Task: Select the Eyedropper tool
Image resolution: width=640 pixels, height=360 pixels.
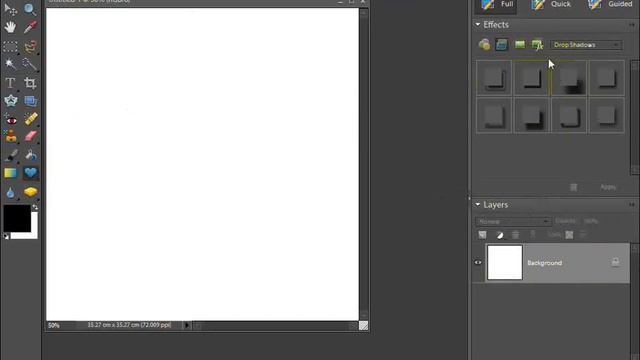Action: 30,27
